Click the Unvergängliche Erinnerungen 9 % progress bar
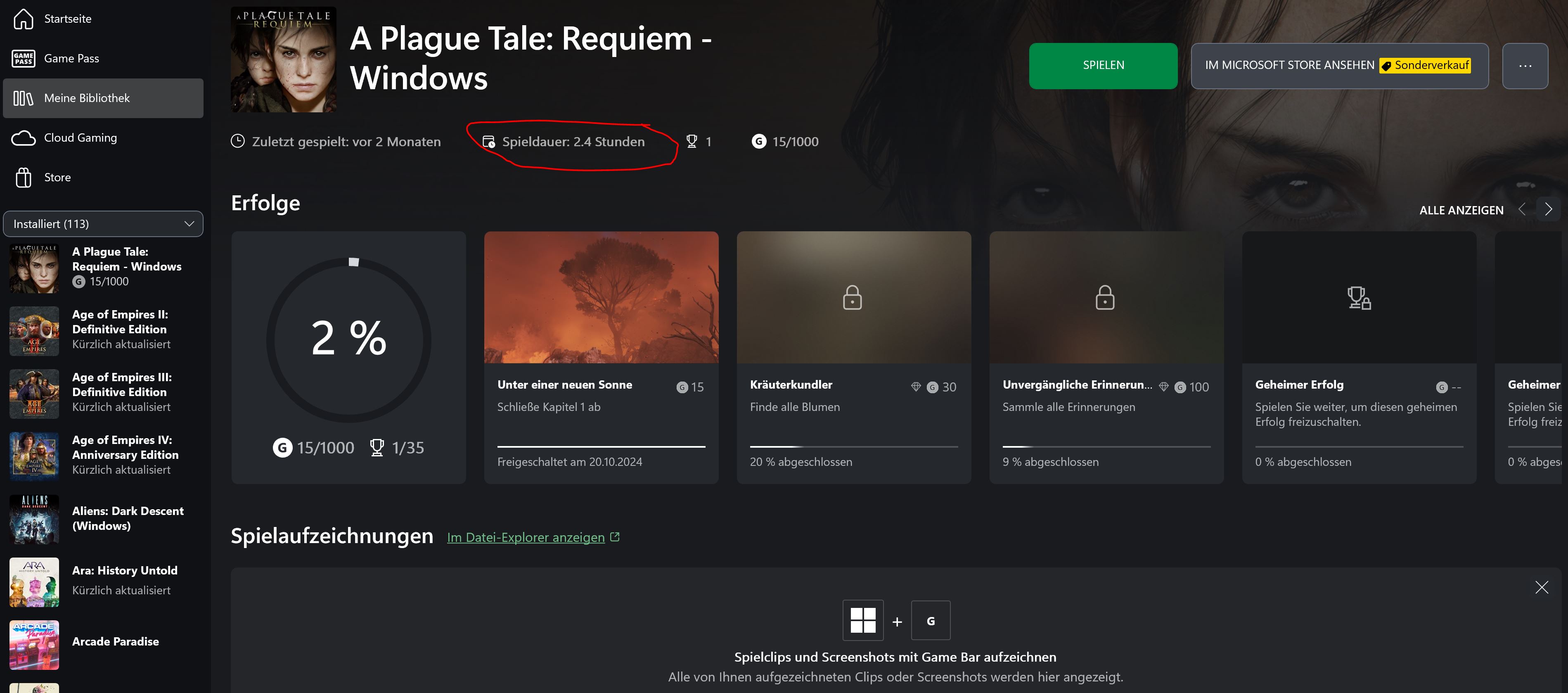1568x693 pixels. click(x=1106, y=446)
